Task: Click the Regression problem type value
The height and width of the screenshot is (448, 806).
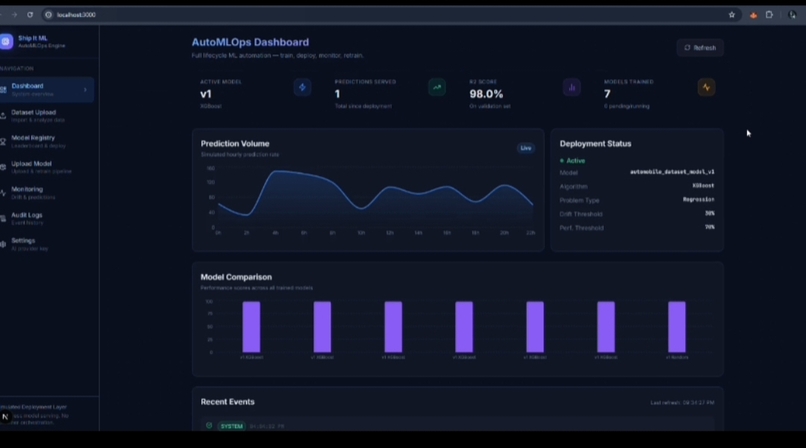Action: [x=699, y=199]
